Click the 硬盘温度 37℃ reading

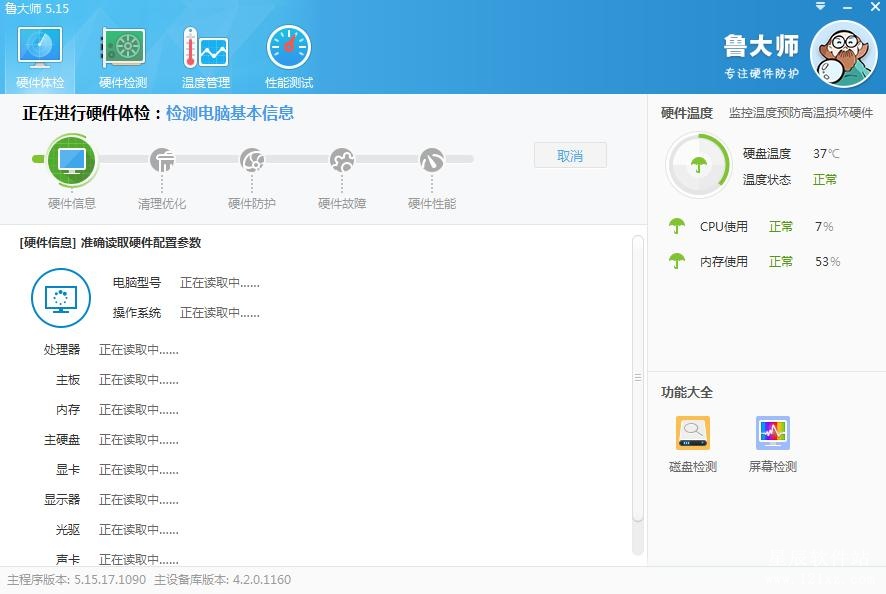tap(826, 154)
